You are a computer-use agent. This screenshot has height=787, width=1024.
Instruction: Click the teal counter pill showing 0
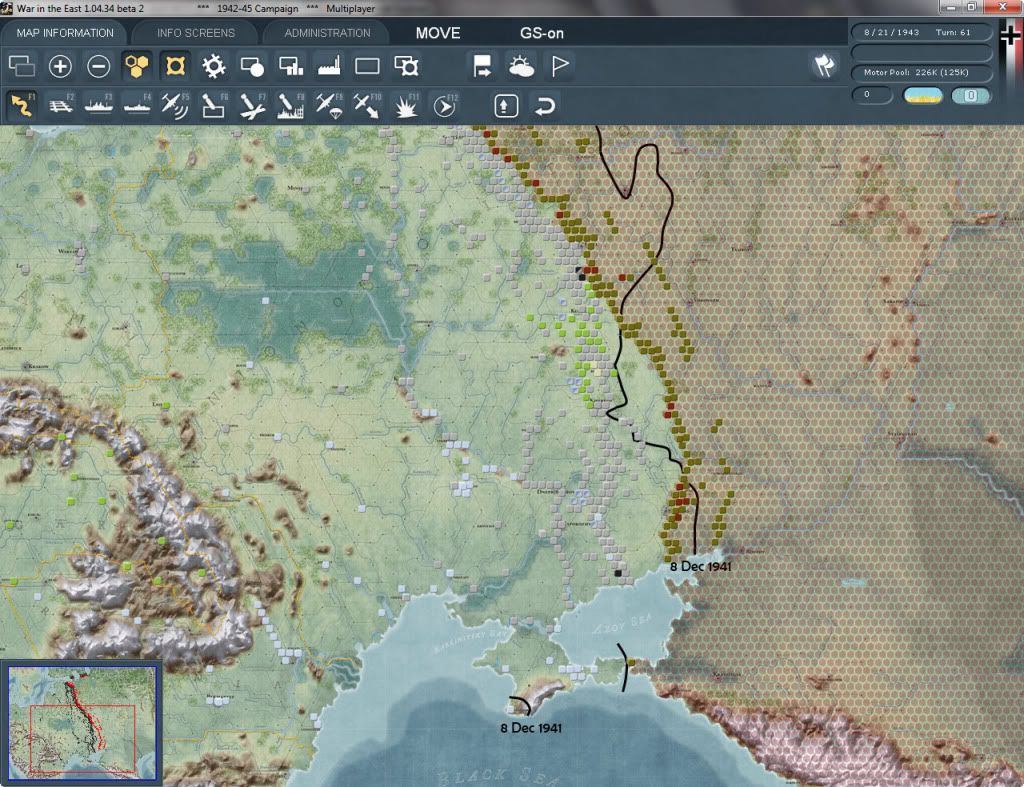pos(971,95)
